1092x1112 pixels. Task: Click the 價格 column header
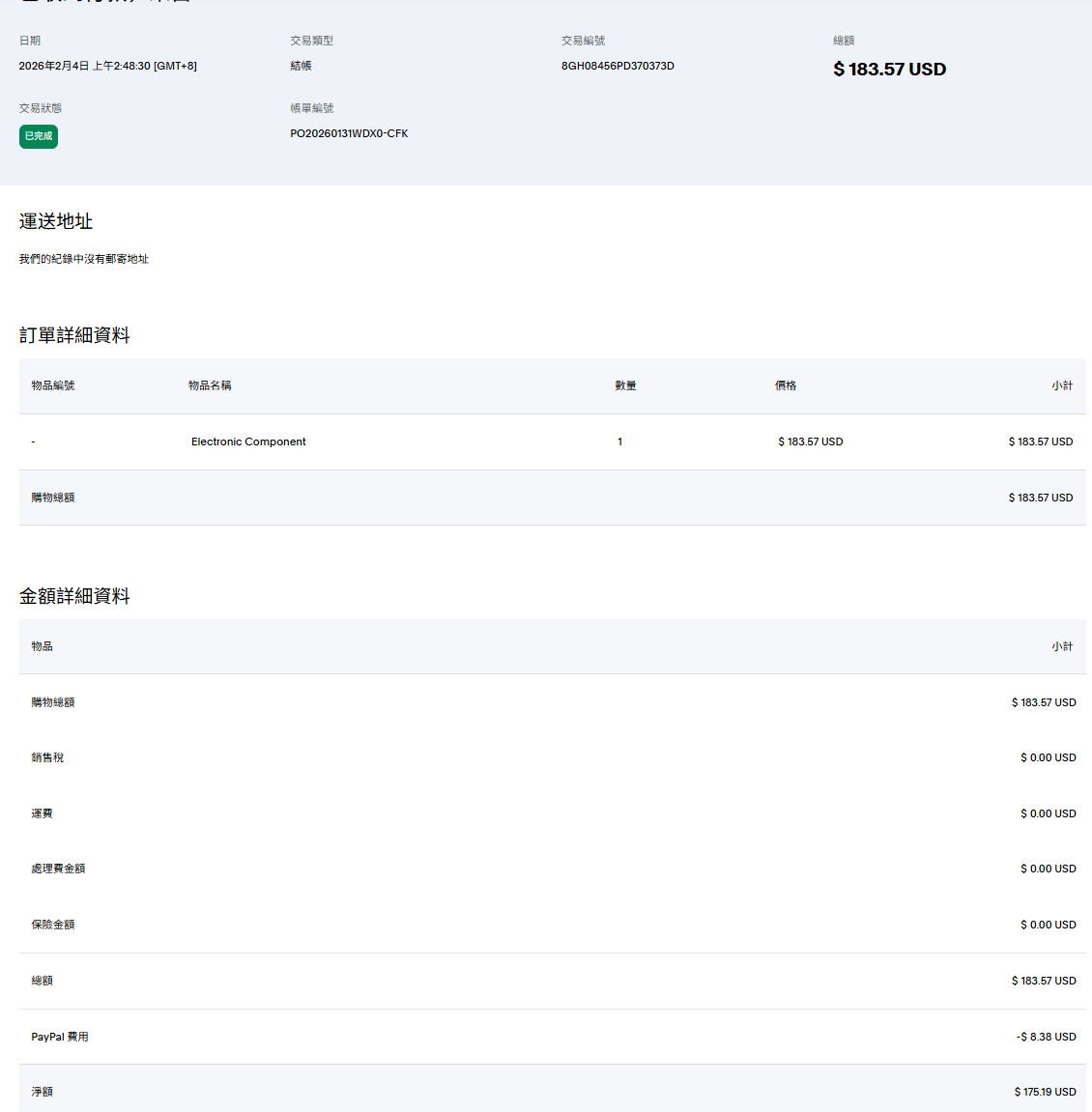(786, 385)
